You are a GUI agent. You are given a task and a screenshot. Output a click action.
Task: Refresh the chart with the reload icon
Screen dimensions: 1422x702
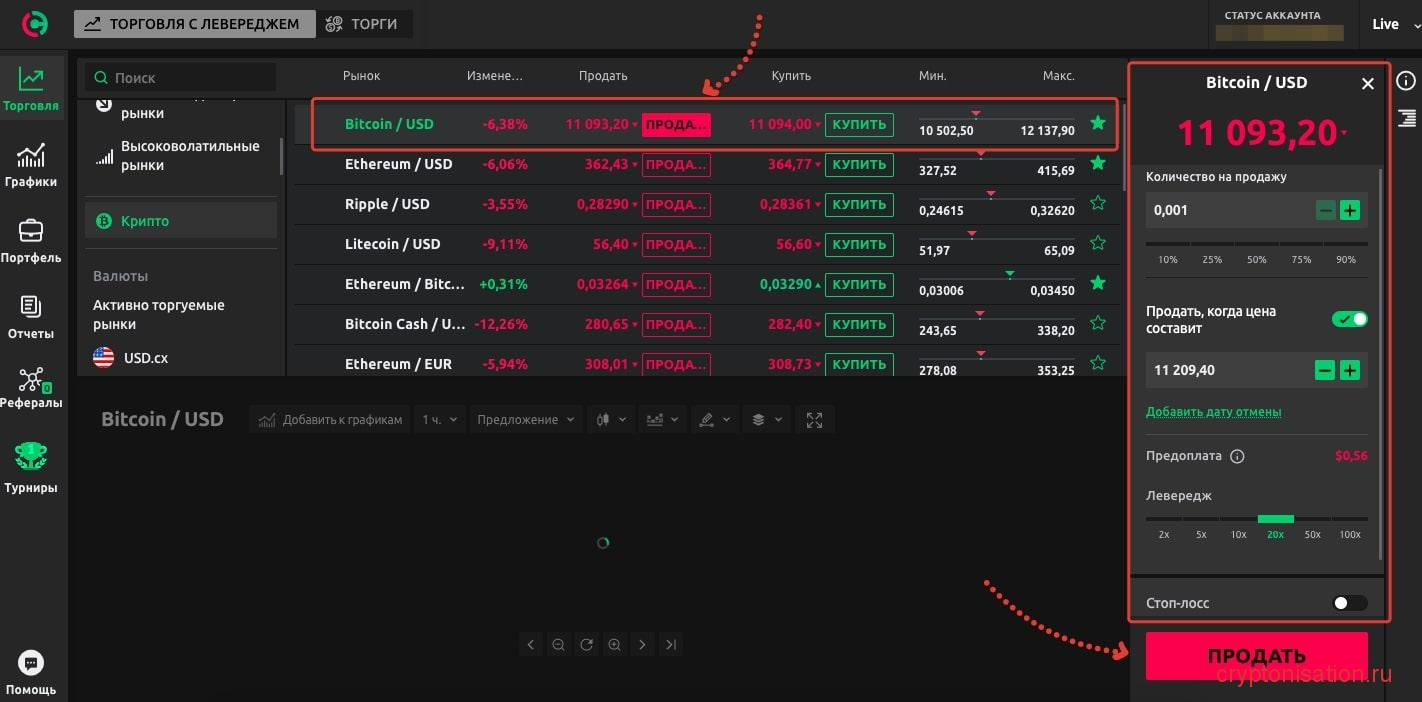coord(586,645)
